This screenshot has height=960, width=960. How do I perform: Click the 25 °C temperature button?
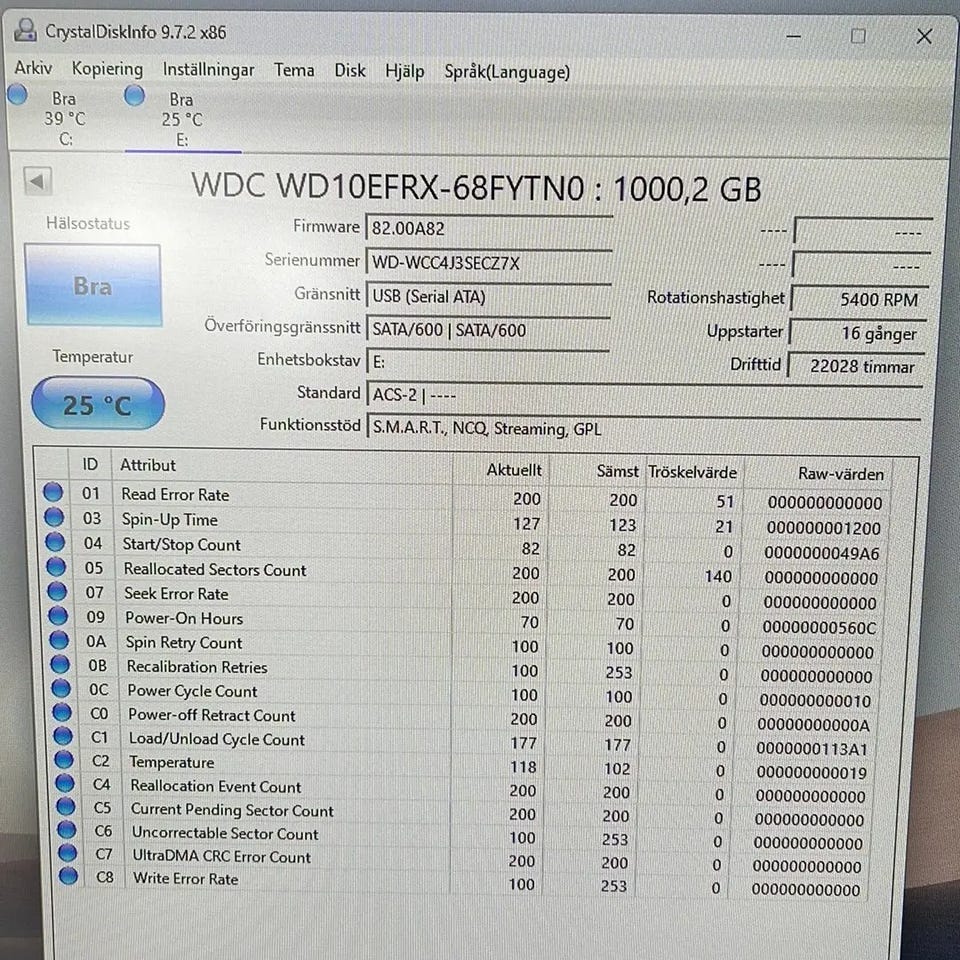(98, 404)
